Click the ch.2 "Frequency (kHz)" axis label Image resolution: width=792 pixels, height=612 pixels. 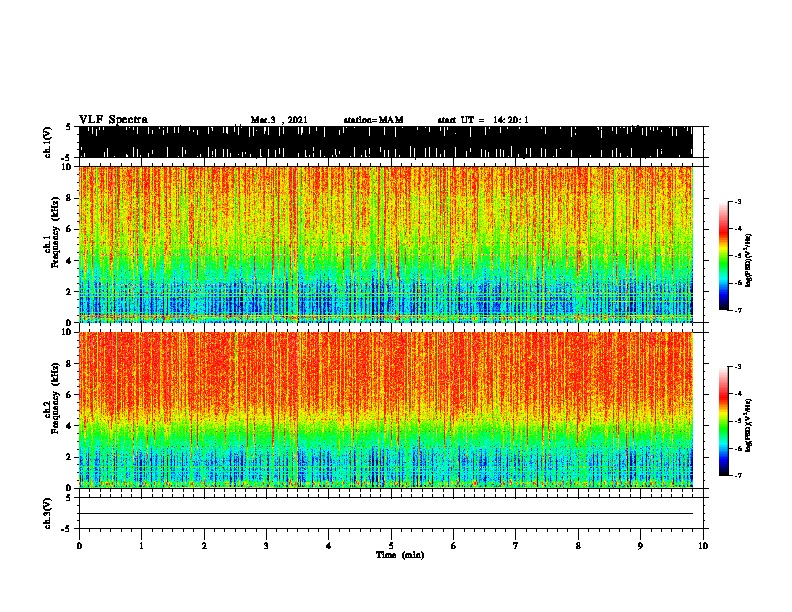(55, 398)
